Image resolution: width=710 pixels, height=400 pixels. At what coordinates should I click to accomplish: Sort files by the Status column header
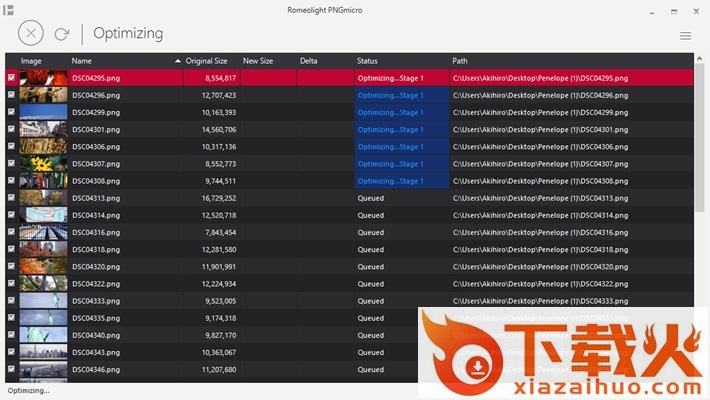(x=367, y=61)
